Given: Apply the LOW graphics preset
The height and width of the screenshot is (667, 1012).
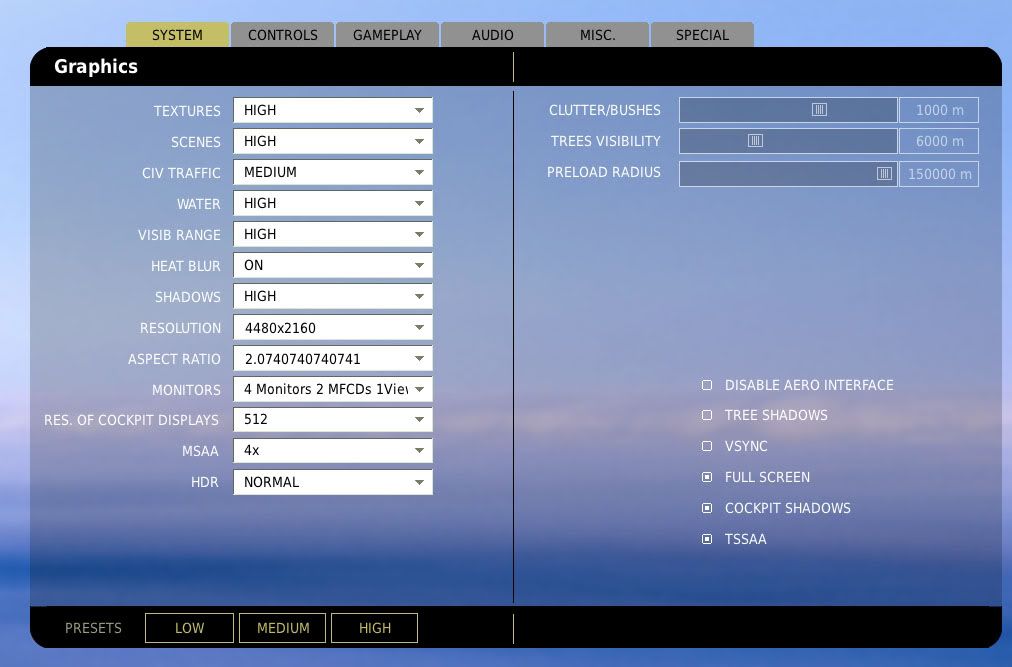Looking at the screenshot, I should tap(189, 628).
